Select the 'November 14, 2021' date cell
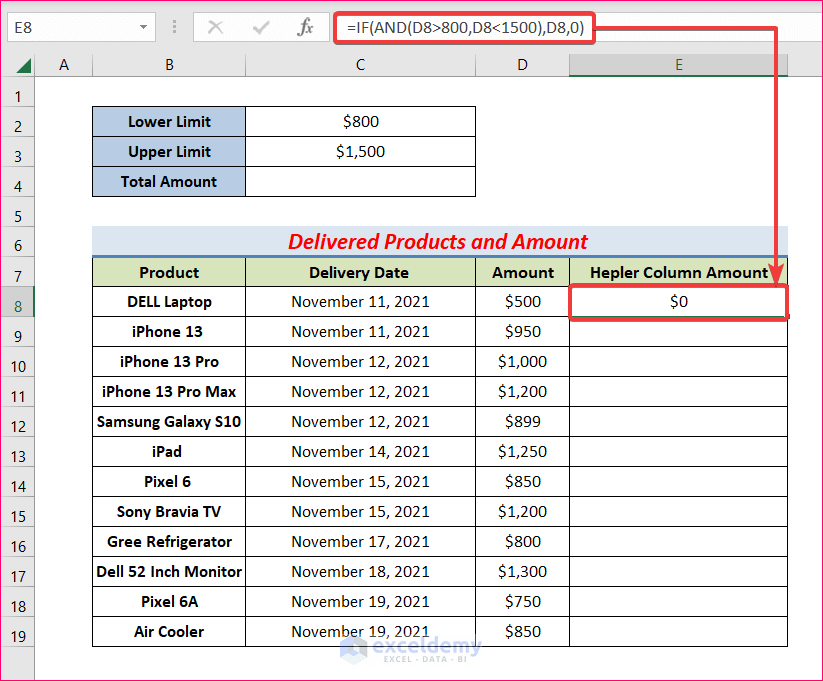 coord(360,451)
